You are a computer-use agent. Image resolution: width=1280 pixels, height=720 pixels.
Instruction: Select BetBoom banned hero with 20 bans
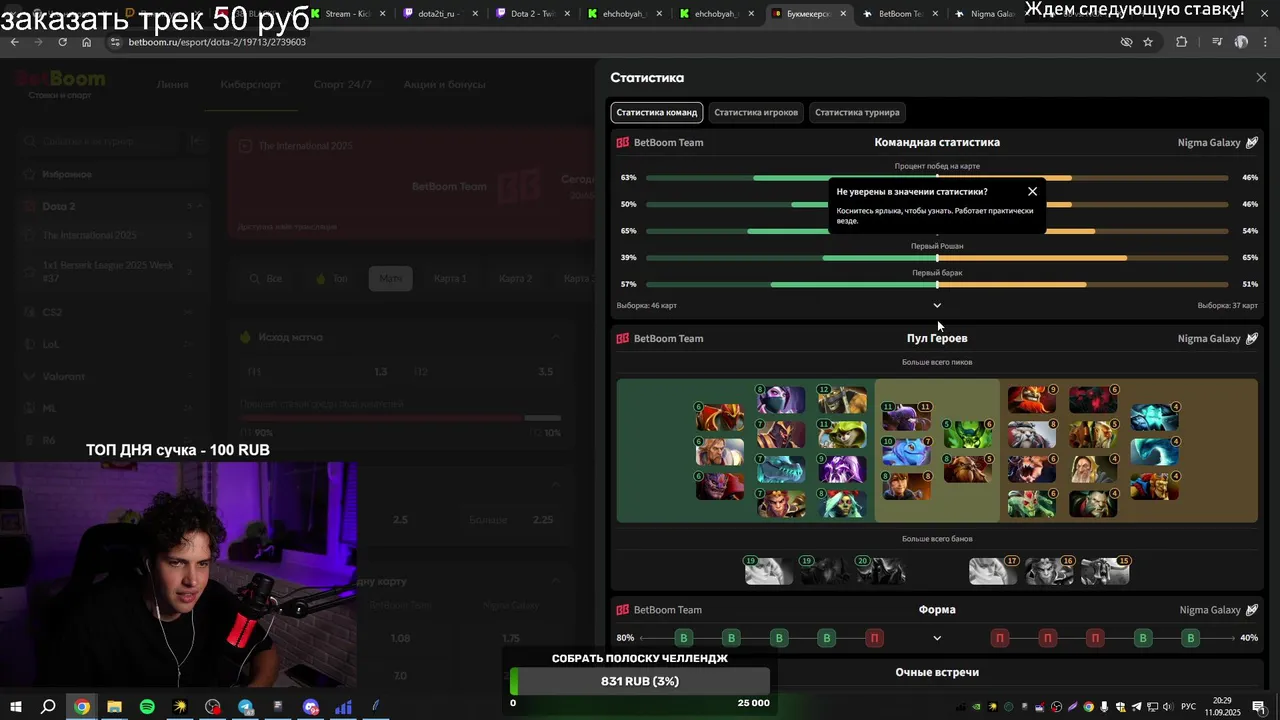881,571
